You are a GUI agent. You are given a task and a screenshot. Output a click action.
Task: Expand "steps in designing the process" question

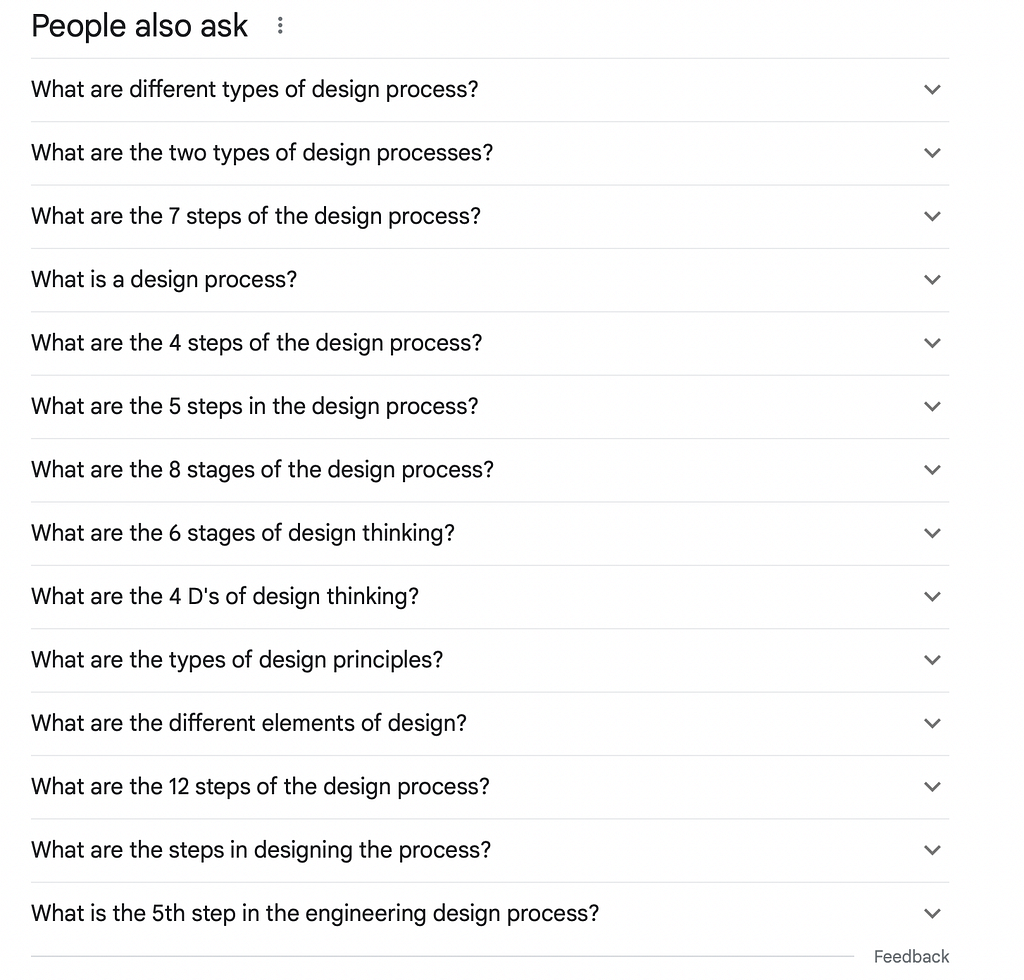(932, 850)
